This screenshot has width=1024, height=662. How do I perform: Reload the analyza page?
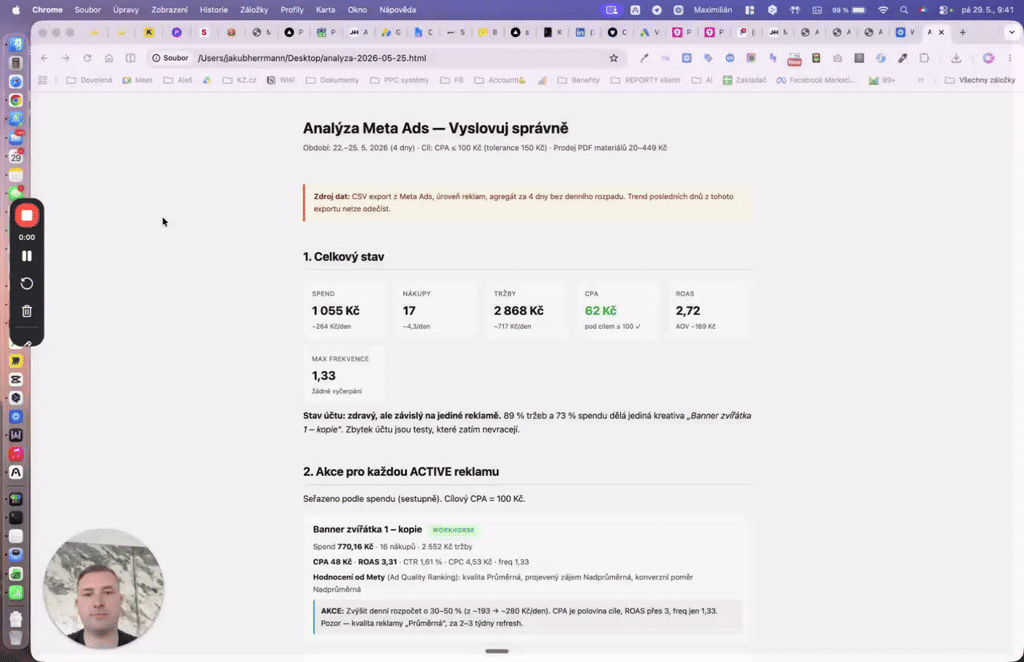[x=88, y=58]
